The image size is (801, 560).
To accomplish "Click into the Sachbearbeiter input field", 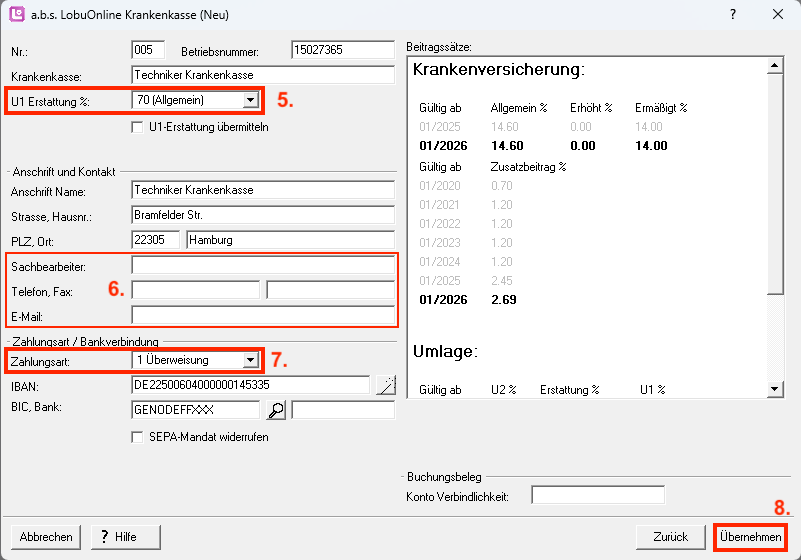I will coord(263,265).
